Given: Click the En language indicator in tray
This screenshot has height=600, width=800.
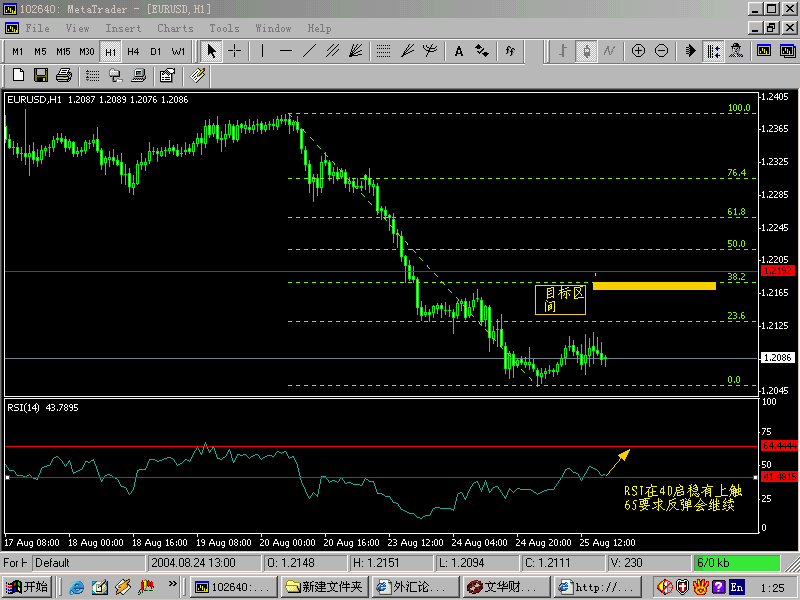Looking at the screenshot, I should (736, 587).
